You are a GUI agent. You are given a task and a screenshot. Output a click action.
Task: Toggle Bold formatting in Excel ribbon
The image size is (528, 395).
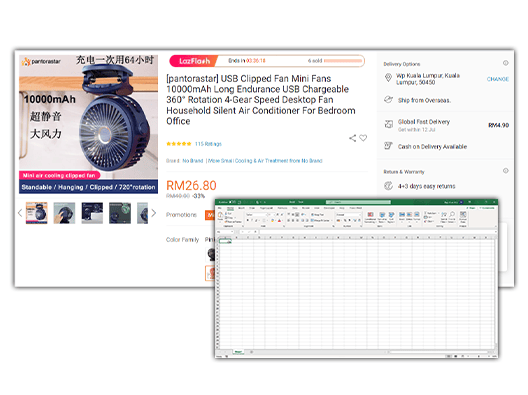pos(248,220)
